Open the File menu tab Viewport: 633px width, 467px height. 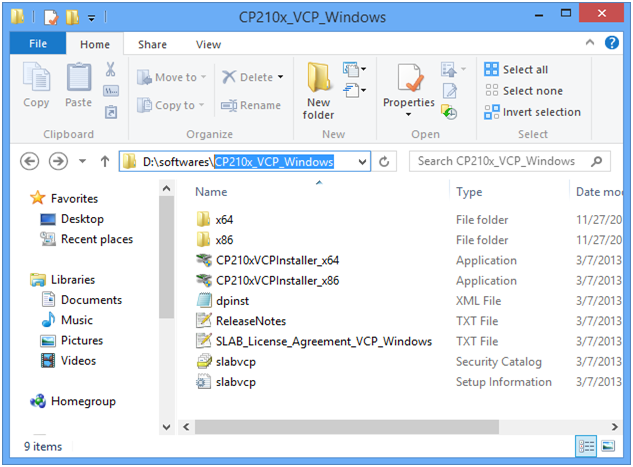coord(39,44)
